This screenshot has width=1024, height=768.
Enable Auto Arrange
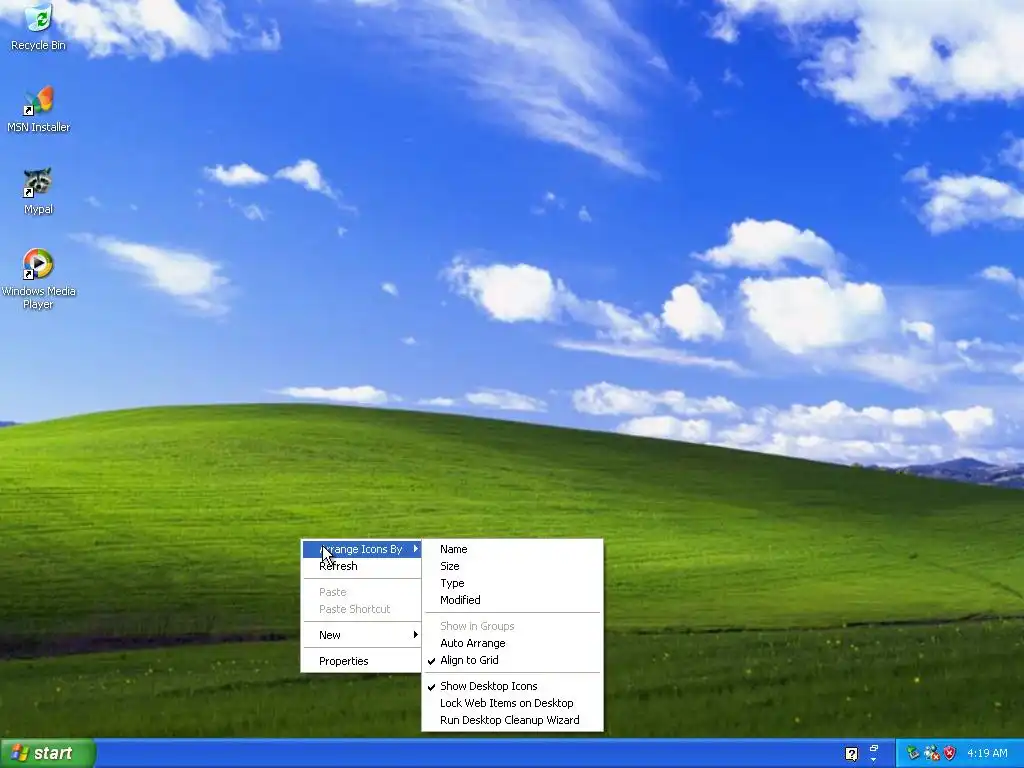click(x=513, y=643)
